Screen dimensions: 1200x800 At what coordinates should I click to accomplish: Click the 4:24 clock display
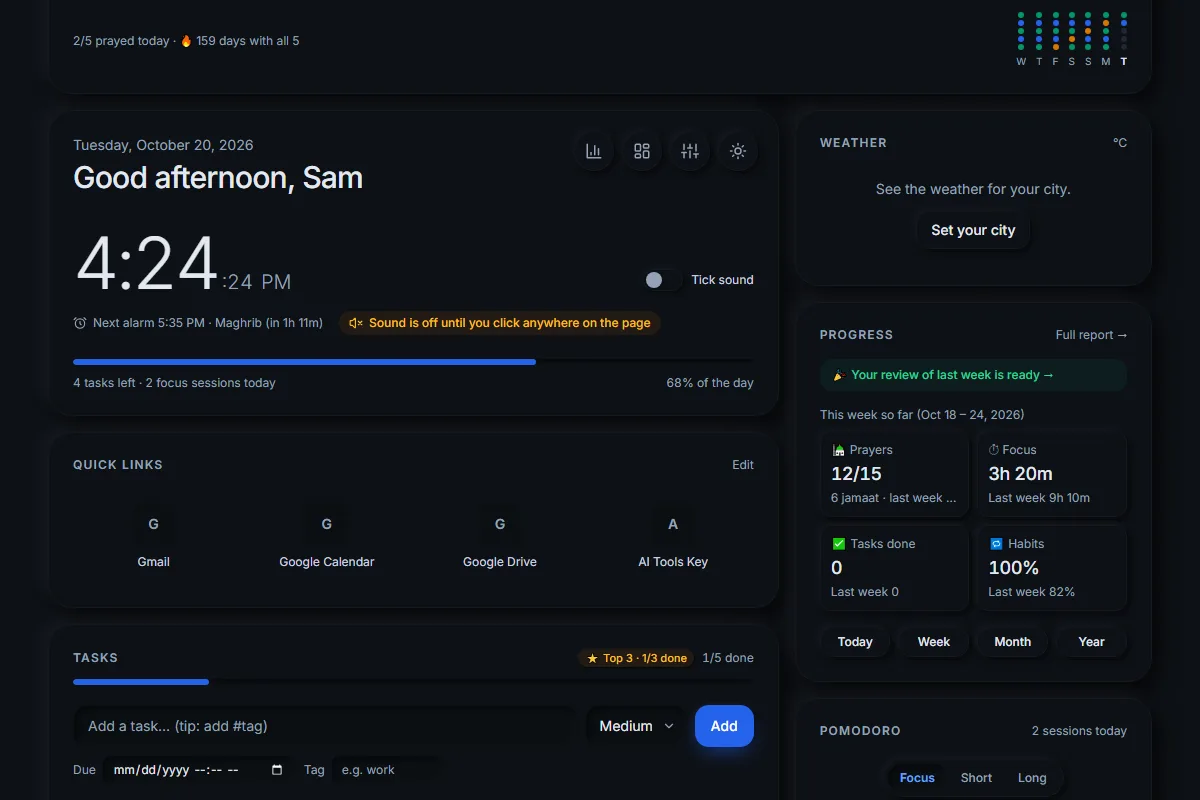pyautogui.click(x=182, y=265)
